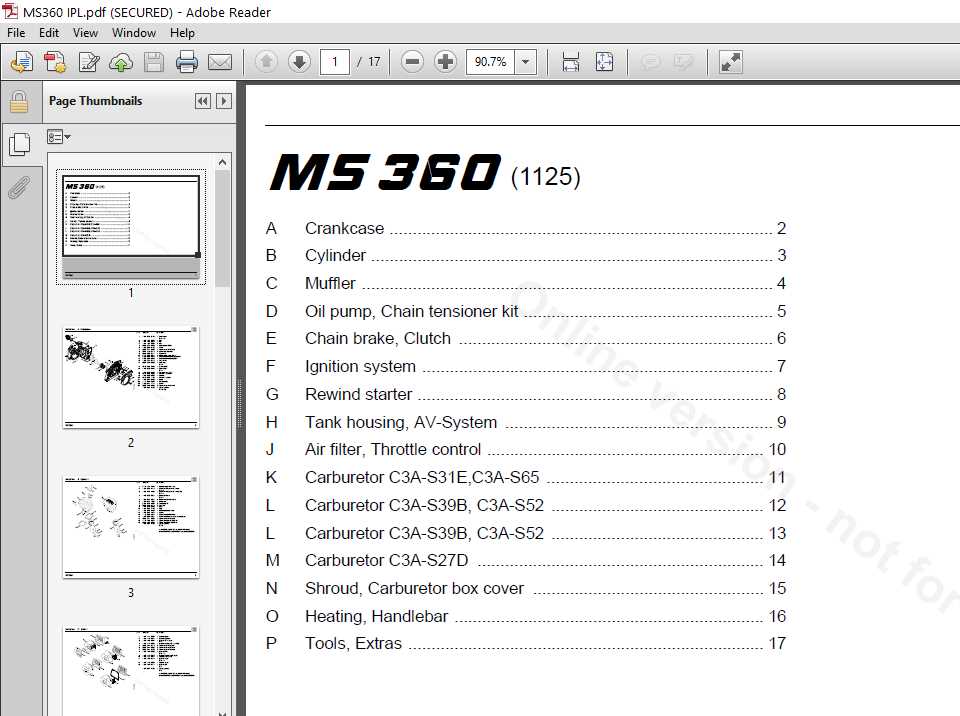The image size is (960, 716).
Task: Switch to read mode with the expand arrows icon
Action: pyautogui.click(x=730, y=62)
